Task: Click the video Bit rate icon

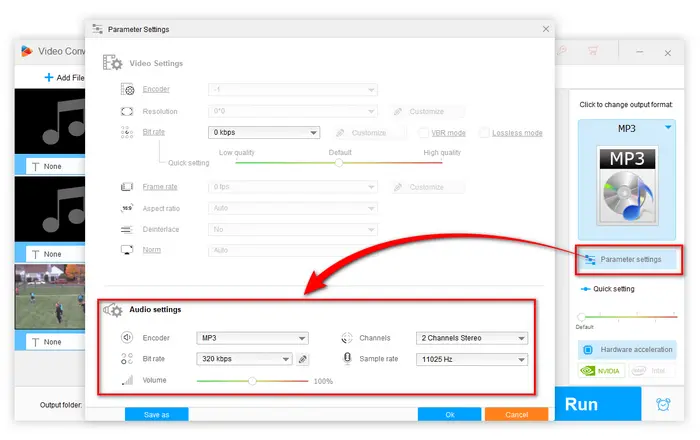Action: coord(127,132)
